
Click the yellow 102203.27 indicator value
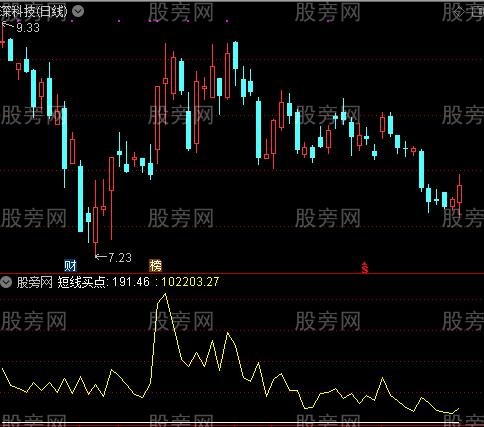point(190,282)
